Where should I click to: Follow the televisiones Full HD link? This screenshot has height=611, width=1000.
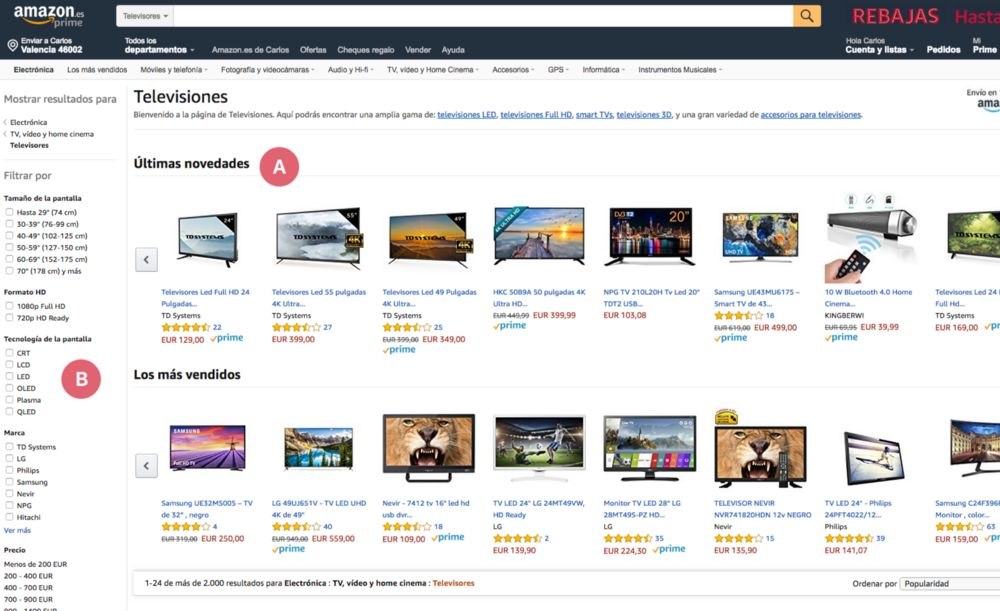click(x=536, y=115)
